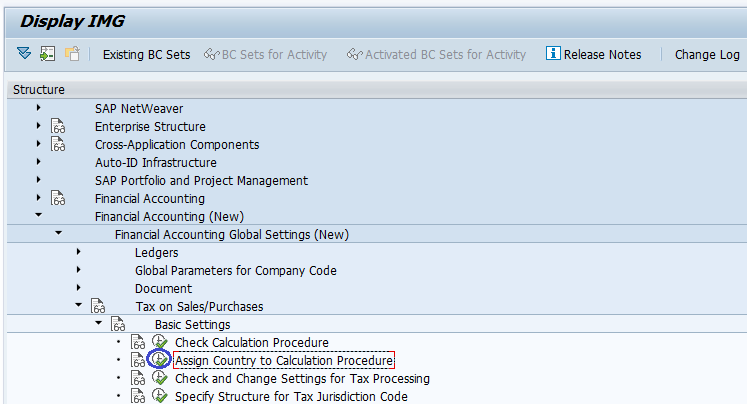Select Financial Accounting Global Settings (New) text
The height and width of the screenshot is (404, 747).
coord(232,235)
